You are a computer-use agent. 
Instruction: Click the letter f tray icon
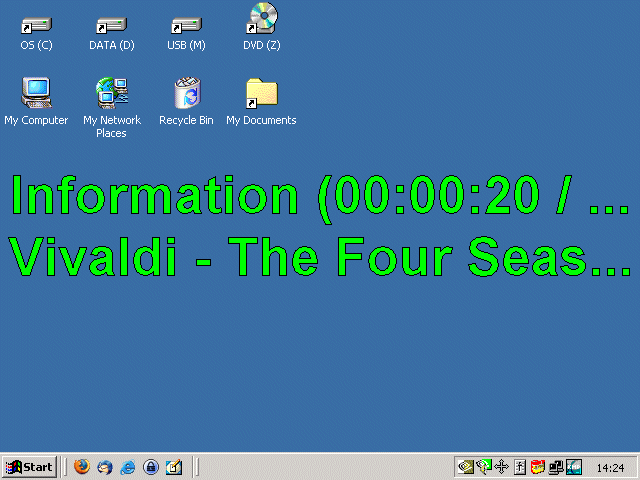tap(520, 467)
